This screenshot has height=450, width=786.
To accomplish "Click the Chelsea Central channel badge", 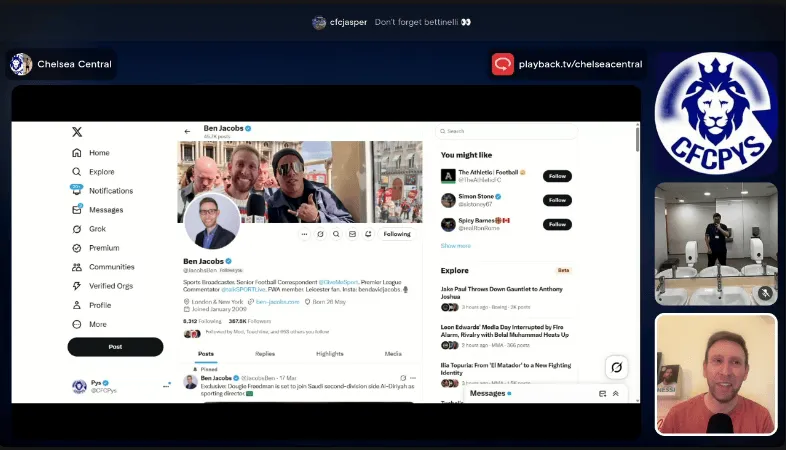I will pos(61,64).
